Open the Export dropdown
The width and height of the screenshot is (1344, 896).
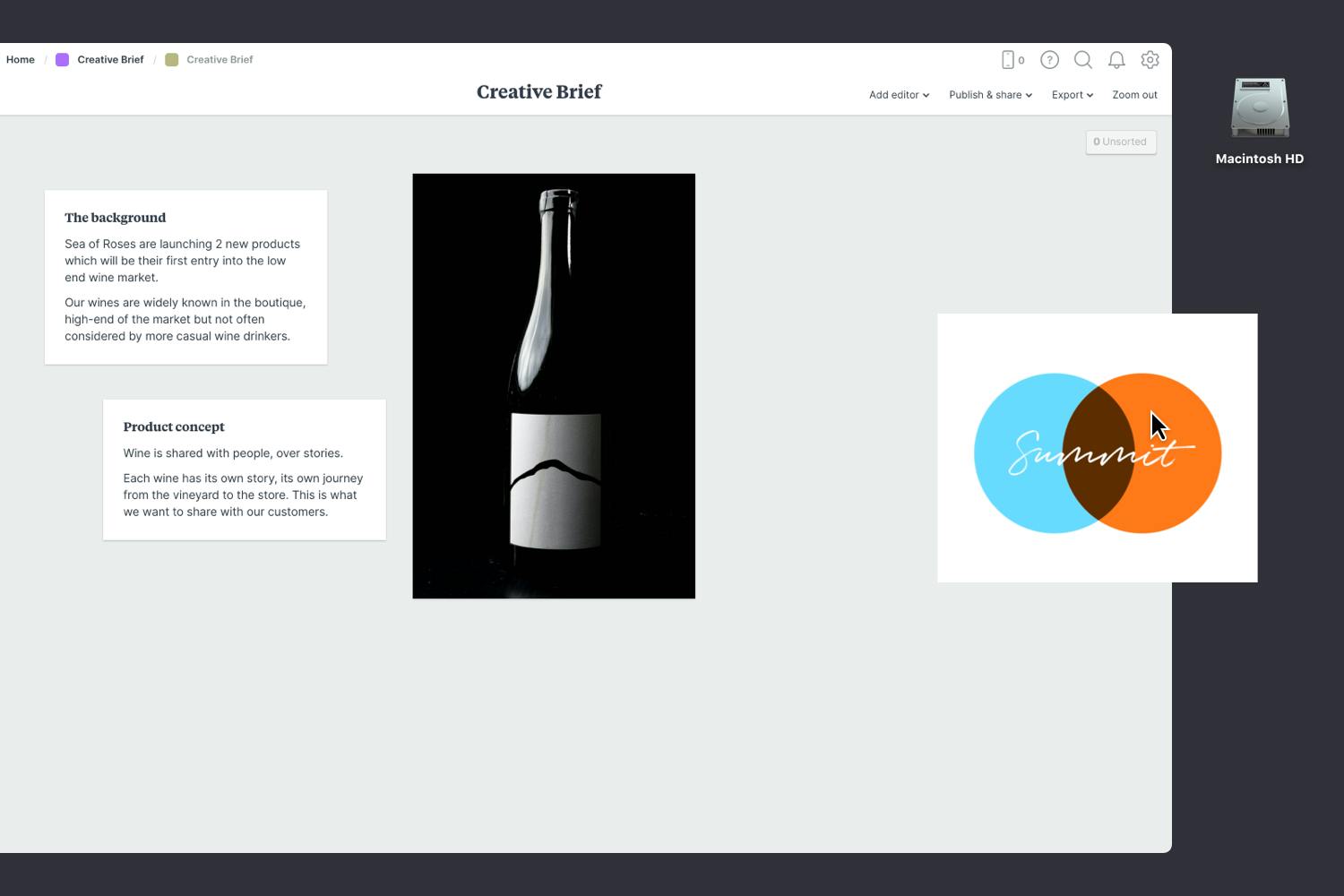[x=1072, y=94]
